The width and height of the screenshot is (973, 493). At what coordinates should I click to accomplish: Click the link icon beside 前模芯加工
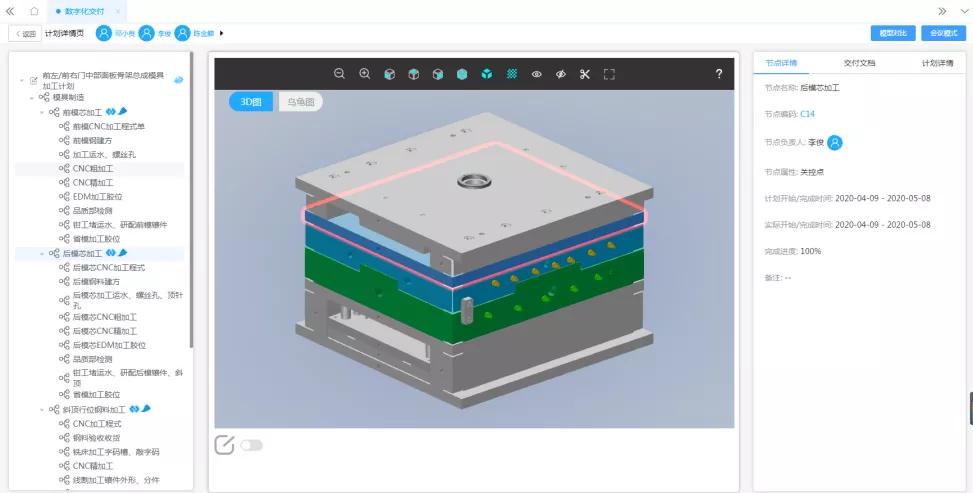[x=110, y=112]
